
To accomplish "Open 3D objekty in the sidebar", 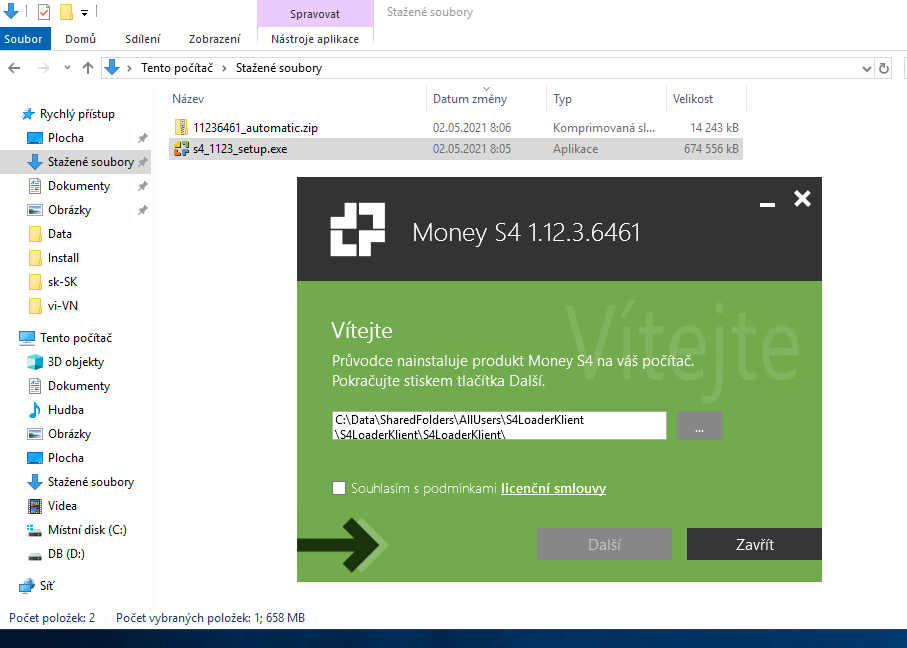I will [75, 362].
